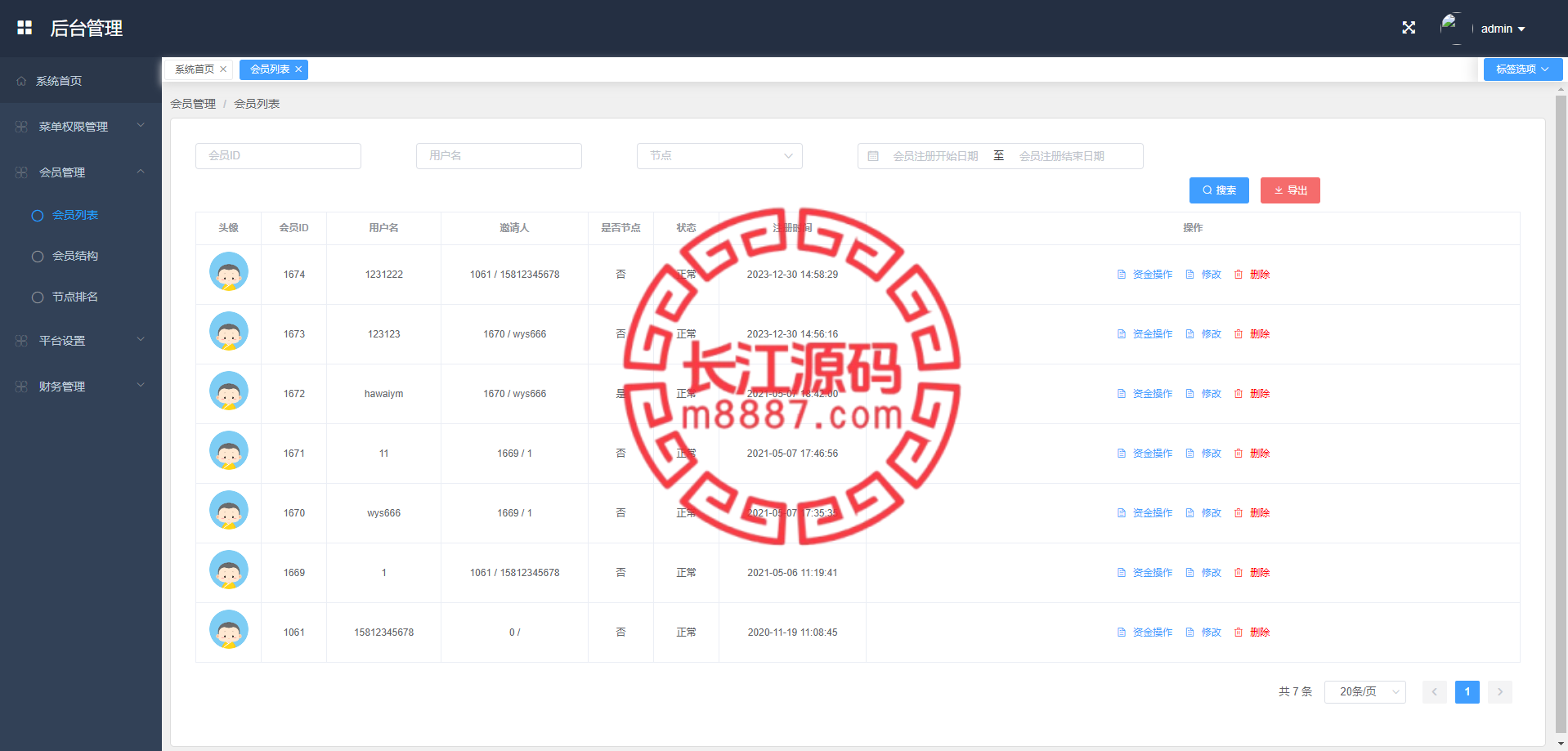
Task: Click the 导出 button
Action: point(1290,190)
